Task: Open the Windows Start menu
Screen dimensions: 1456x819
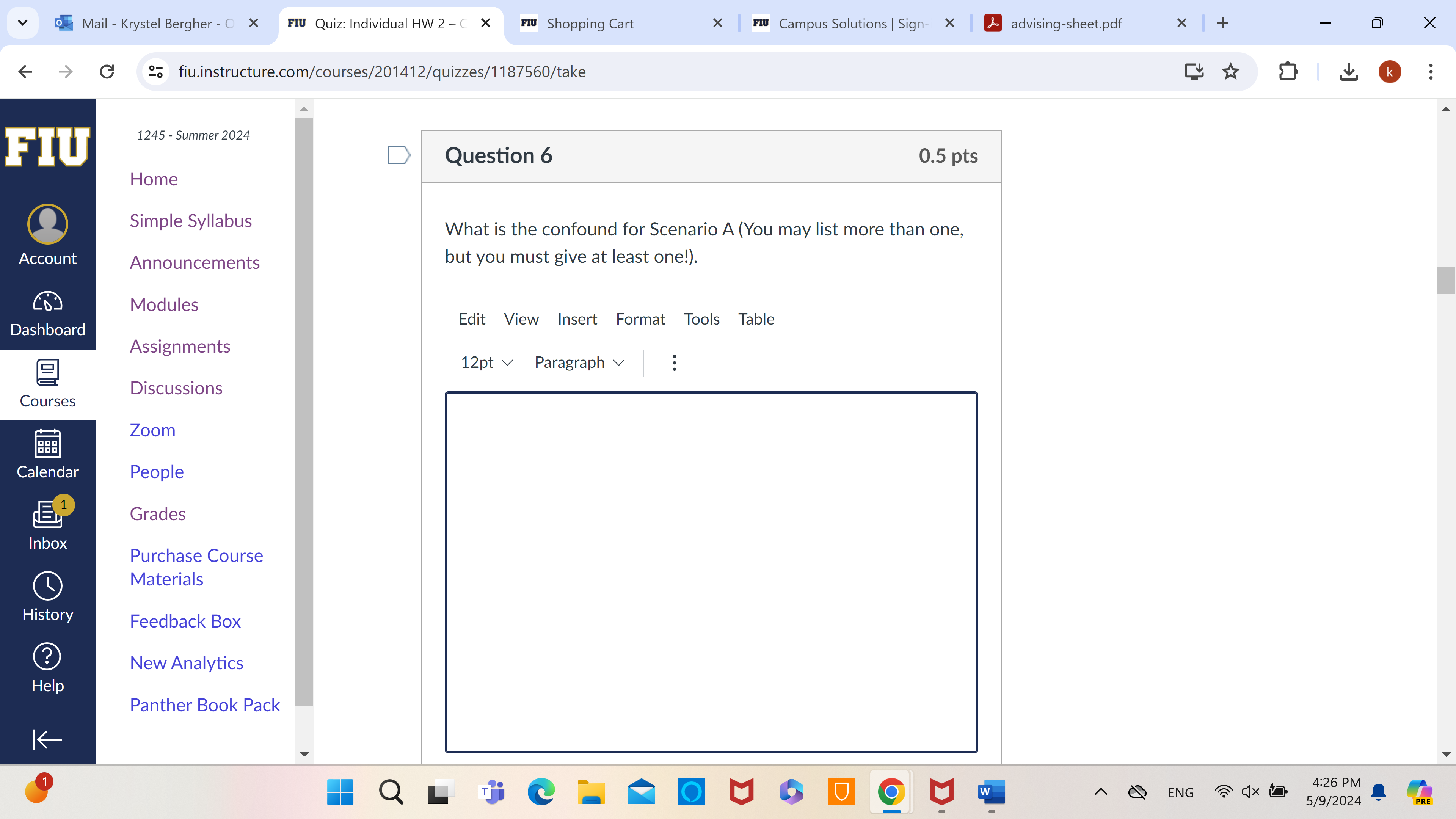Action: click(340, 792)
